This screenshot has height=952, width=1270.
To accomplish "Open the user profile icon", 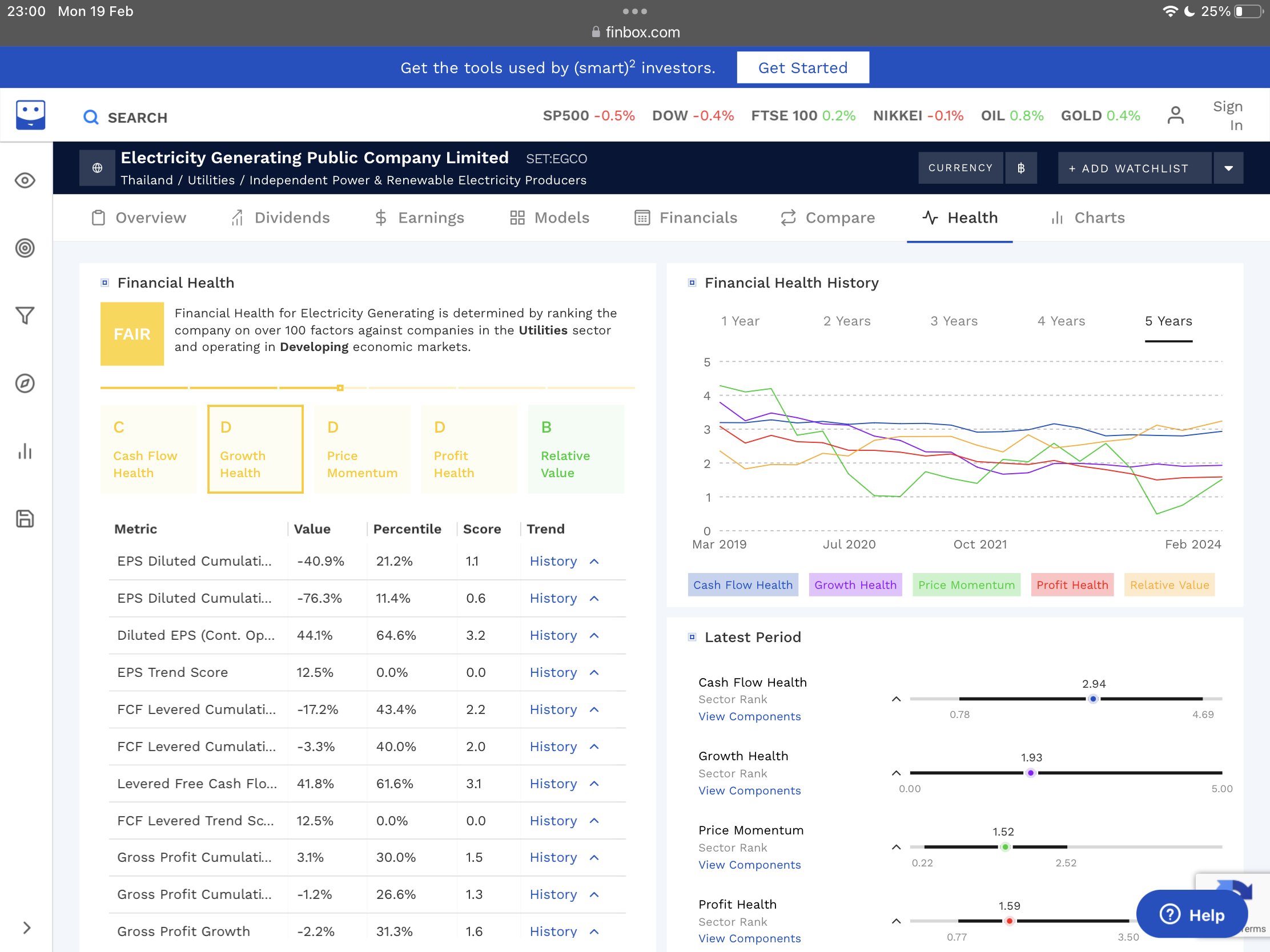I will coord(1175,115).
